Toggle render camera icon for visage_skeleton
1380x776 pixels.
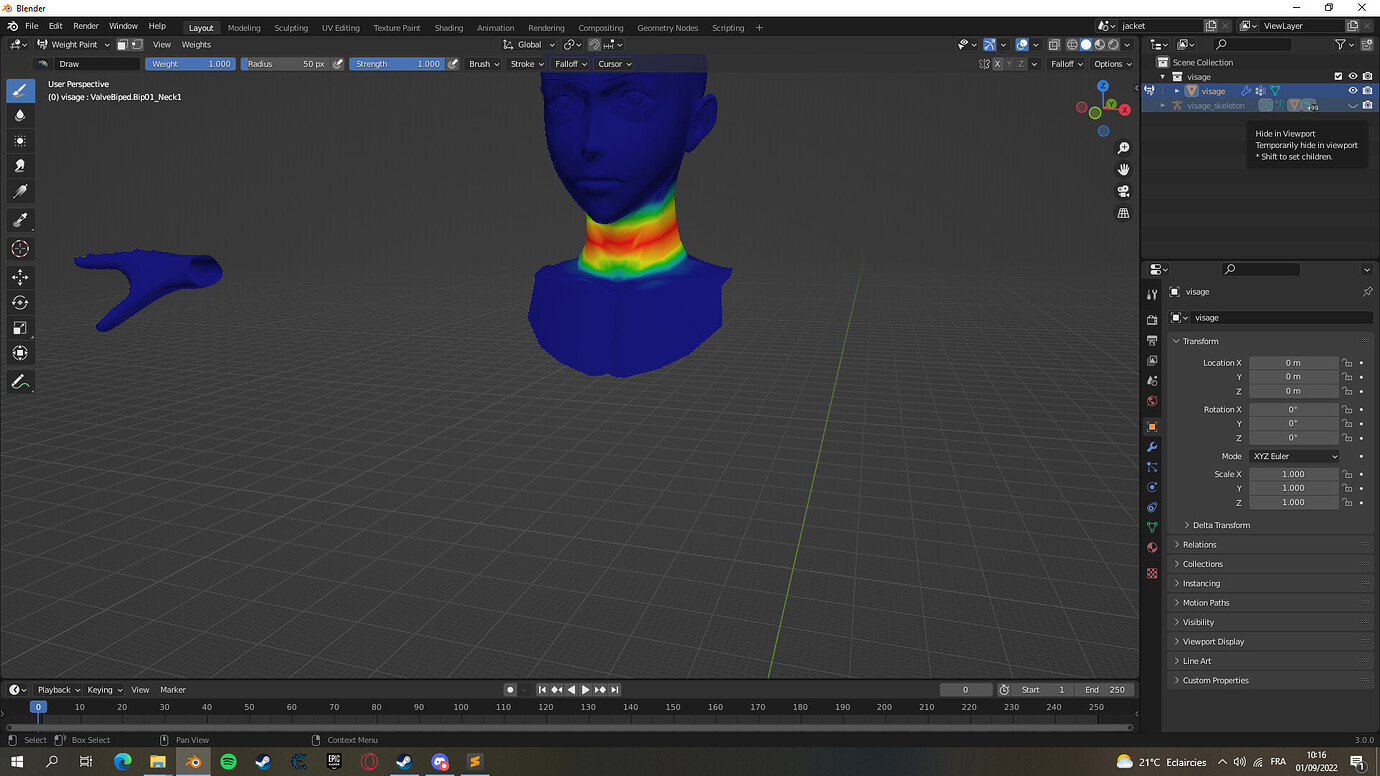[1368, 105]
